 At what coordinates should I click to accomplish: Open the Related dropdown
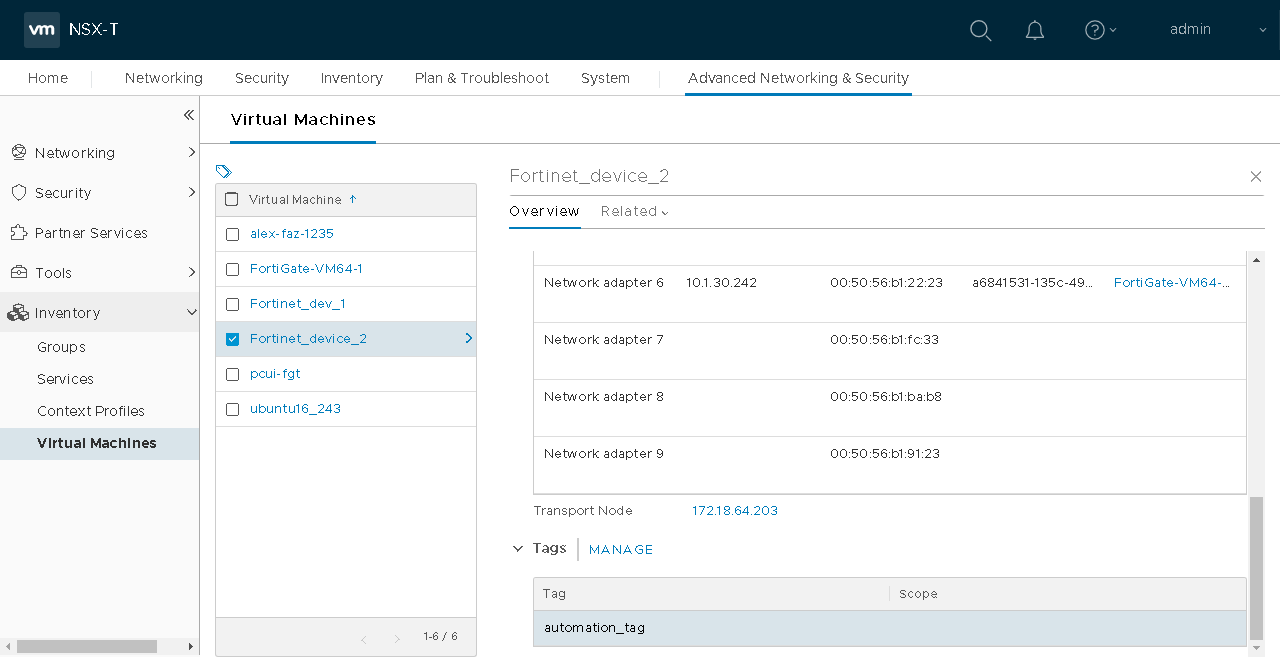coord(634,211)
